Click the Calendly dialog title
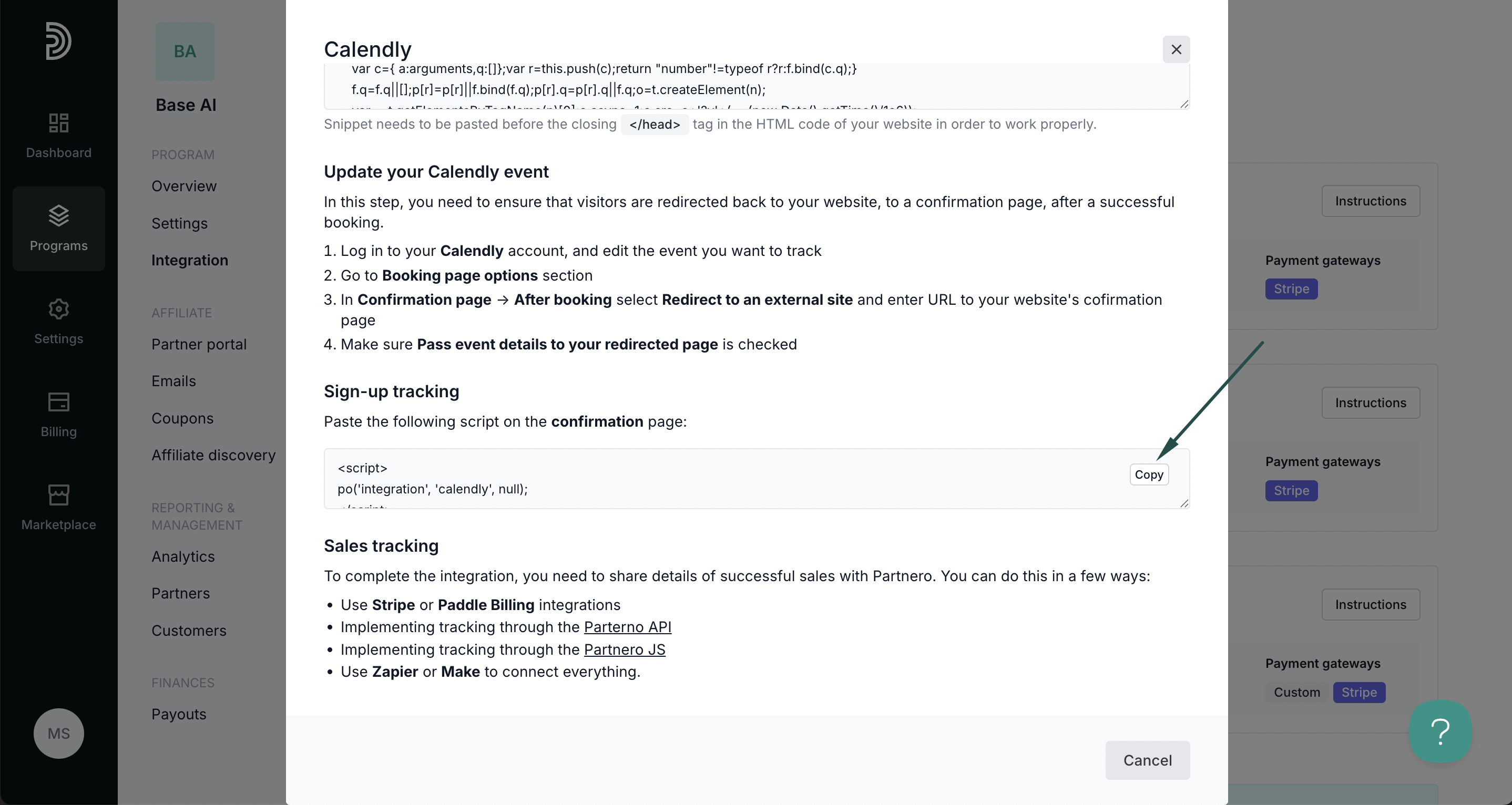Viewport: 1512px width, 805px height. coord(367,49)
